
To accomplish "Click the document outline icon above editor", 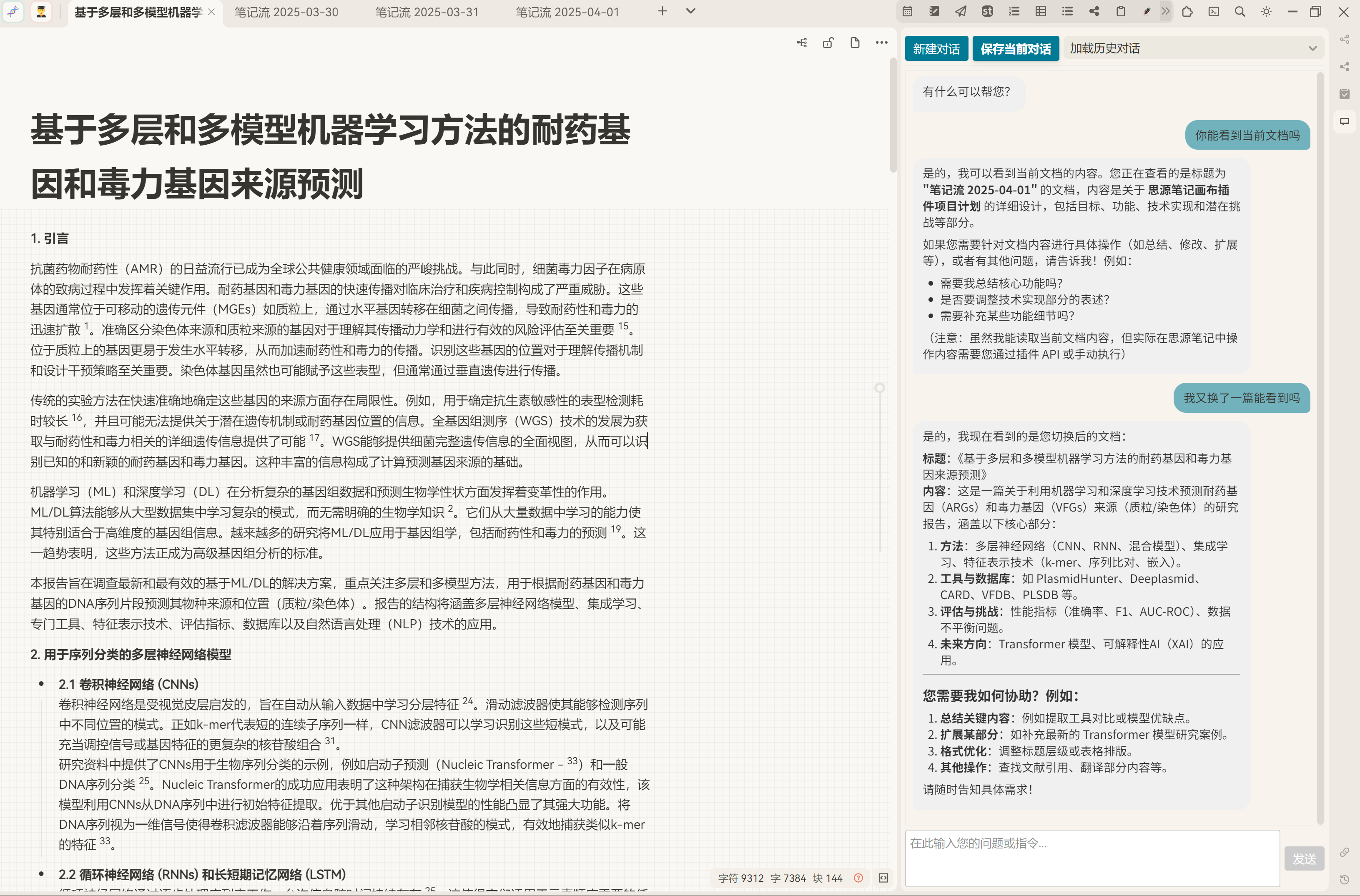I will point(802,43).
